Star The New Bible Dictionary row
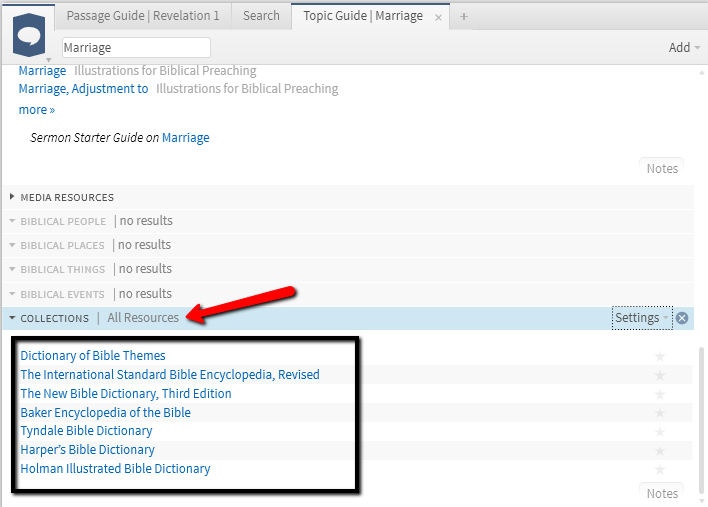Image resolution: width=708 pixels, height=507 pixels. (660, 395)
